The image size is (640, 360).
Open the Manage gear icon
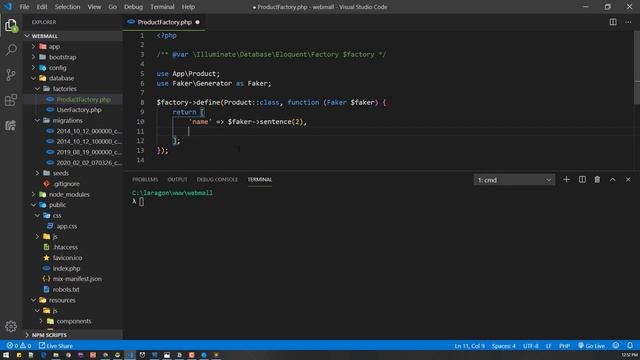tap(11, 326)
